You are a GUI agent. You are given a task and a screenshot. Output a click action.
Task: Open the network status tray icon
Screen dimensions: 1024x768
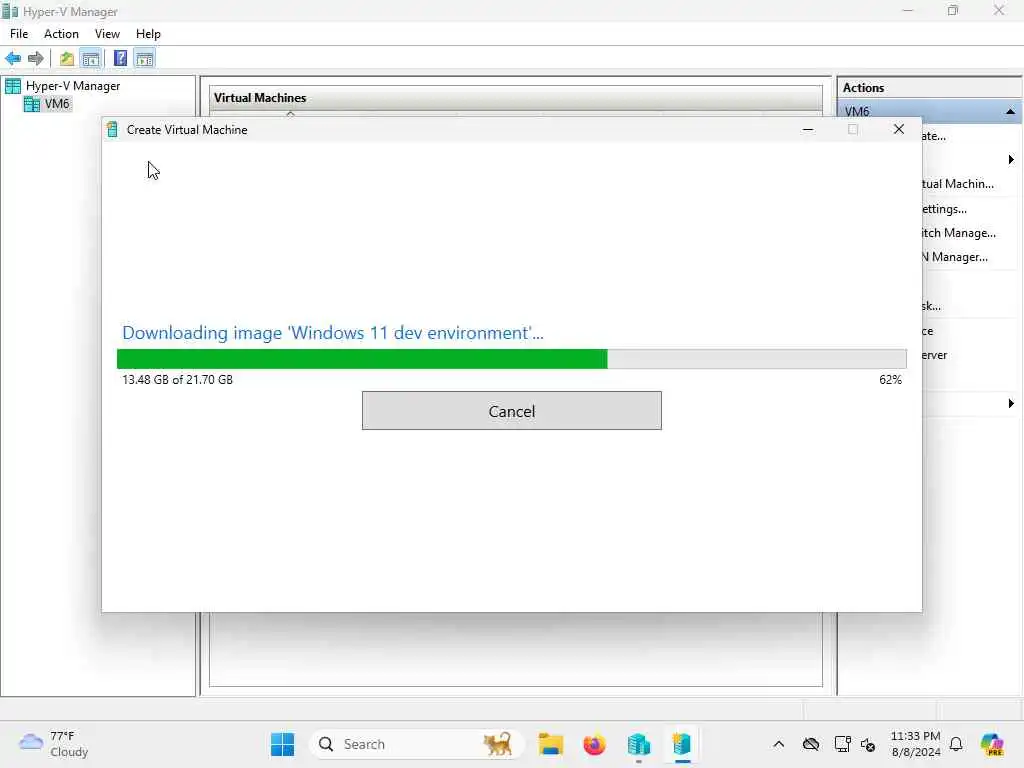[842, 744]
